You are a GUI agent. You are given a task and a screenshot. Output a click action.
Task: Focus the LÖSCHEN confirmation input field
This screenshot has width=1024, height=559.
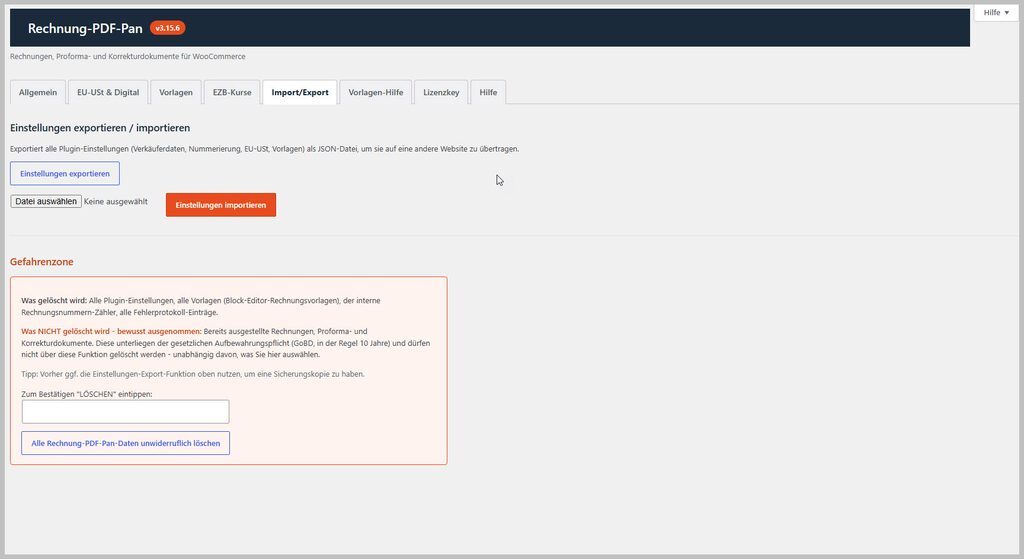tap(125, 412)
